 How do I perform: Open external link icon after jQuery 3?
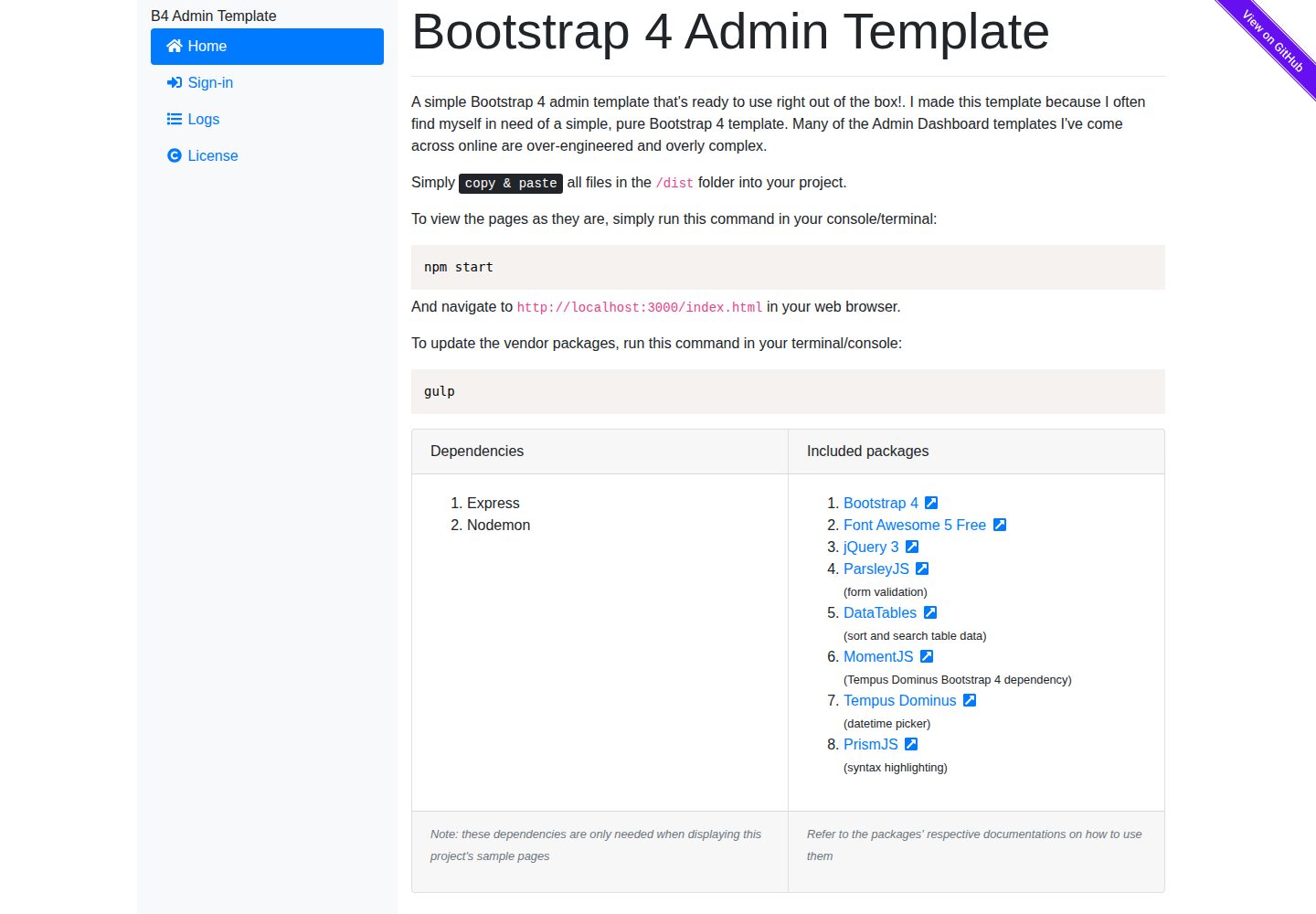pos(911,547)
